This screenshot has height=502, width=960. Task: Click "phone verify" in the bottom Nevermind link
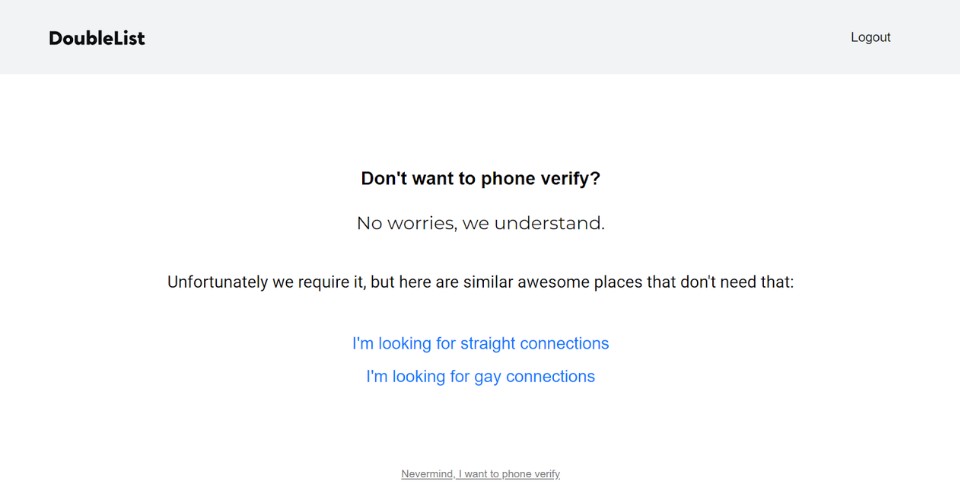coord(530,474)
